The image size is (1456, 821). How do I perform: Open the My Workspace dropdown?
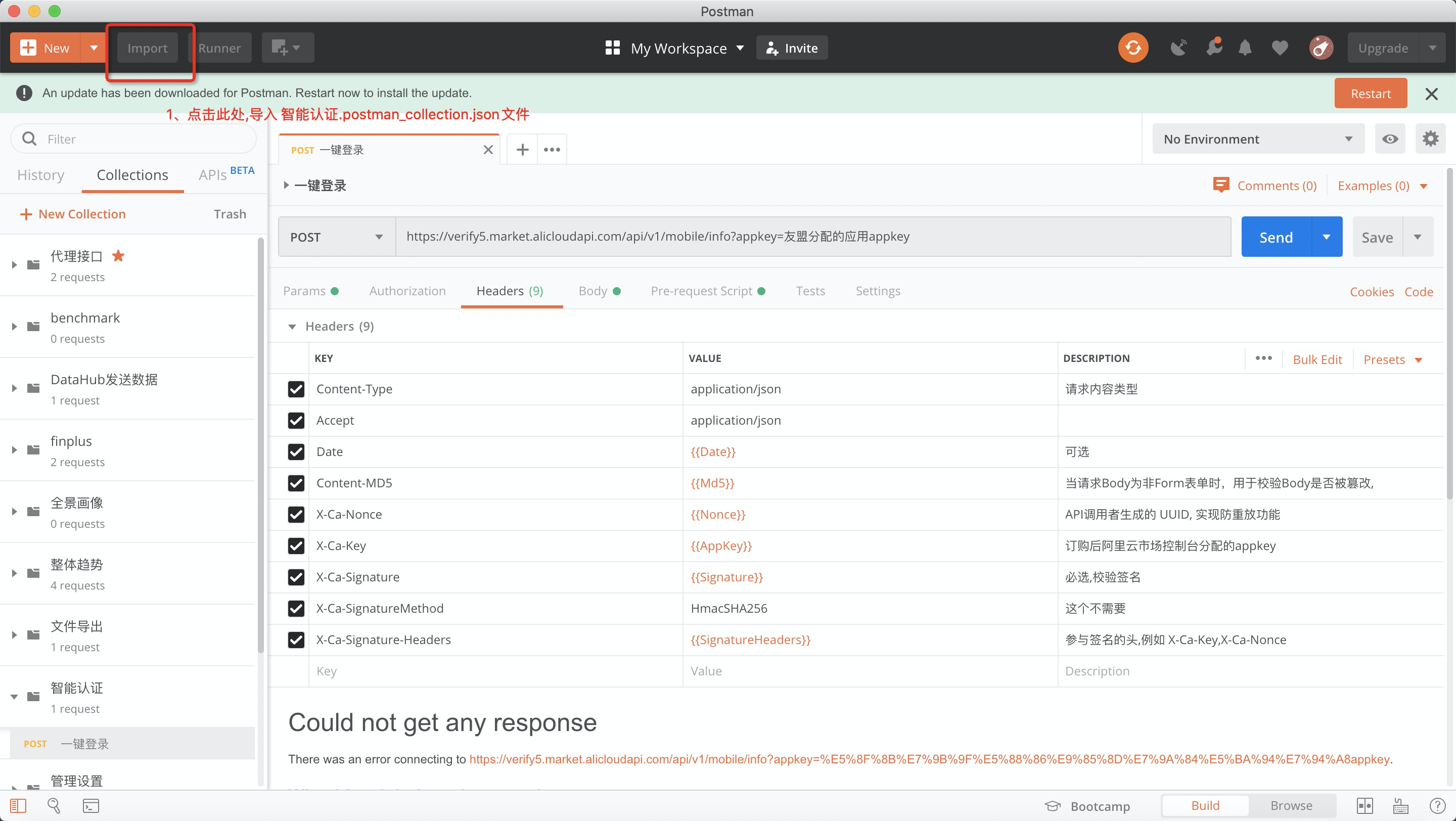tap(687, 48)
